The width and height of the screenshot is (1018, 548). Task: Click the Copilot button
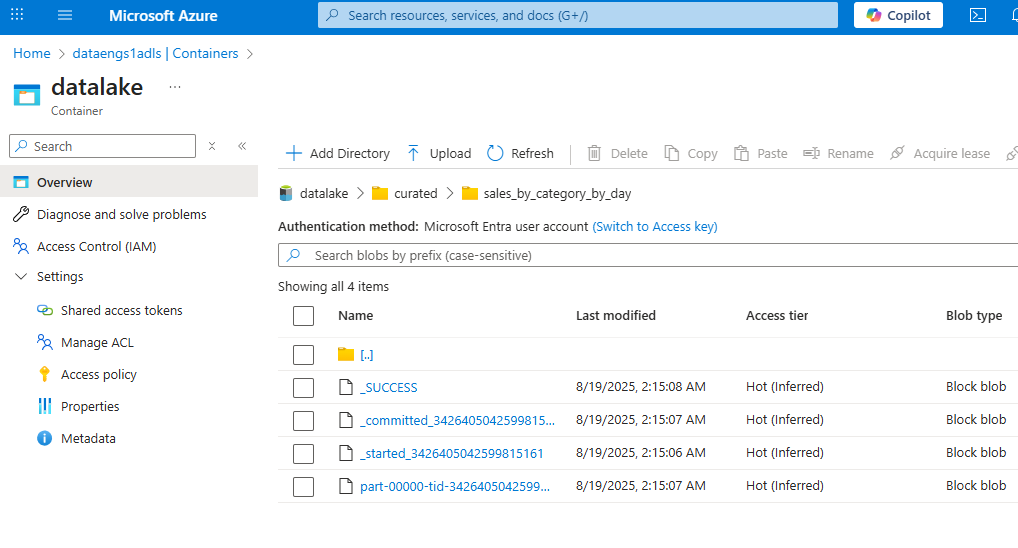[x=898, y=15]
